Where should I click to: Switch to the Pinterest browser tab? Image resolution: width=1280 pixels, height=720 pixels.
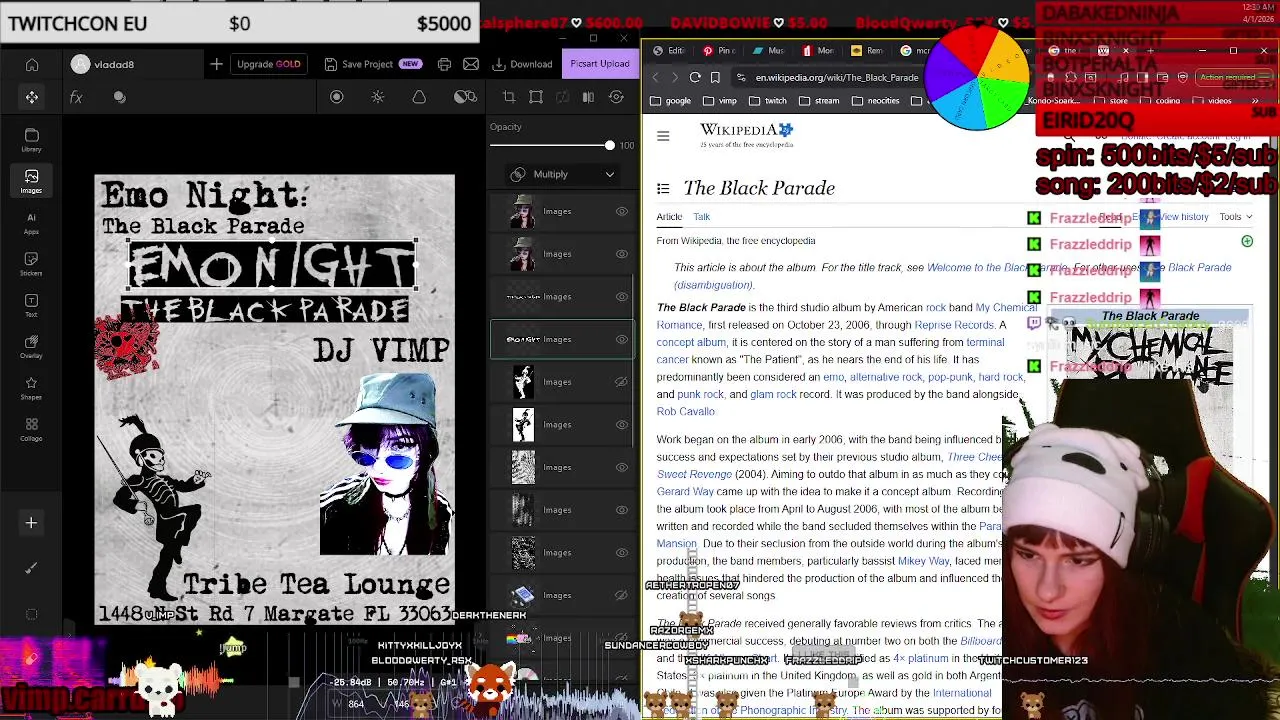coord(719,50)
